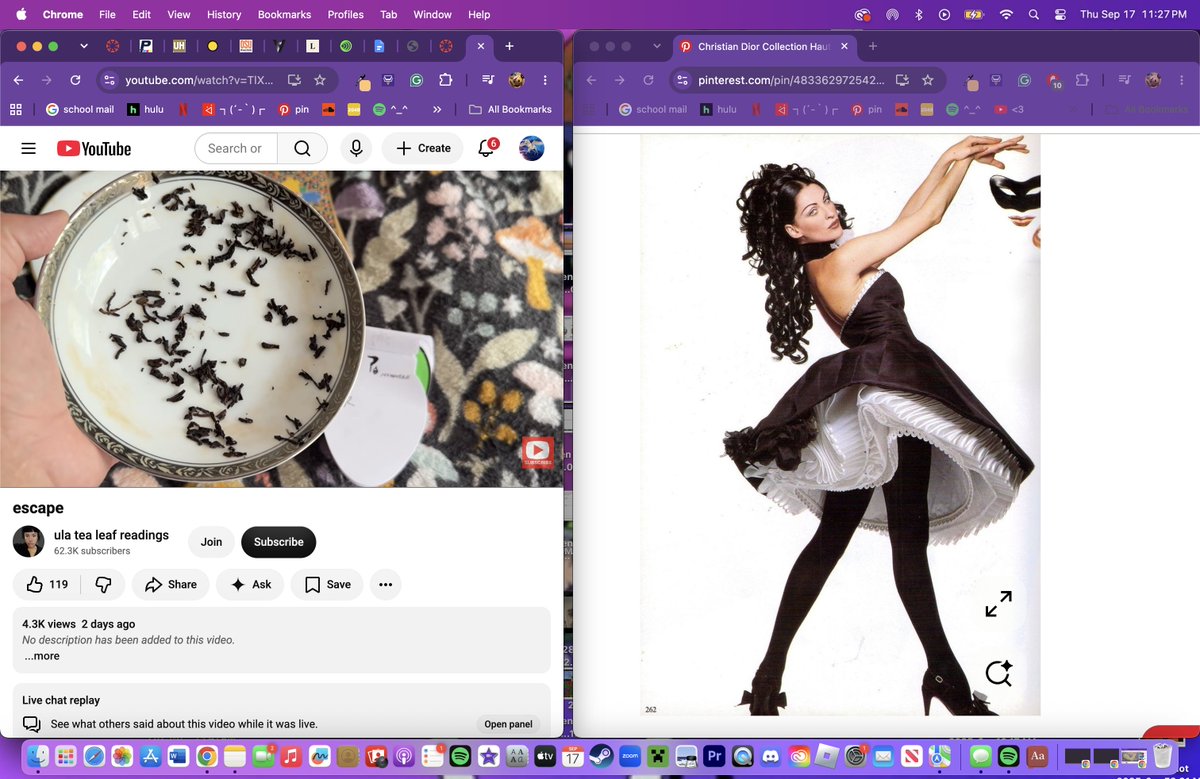
Task: Like the video with 119 likes
Action: 47,584
